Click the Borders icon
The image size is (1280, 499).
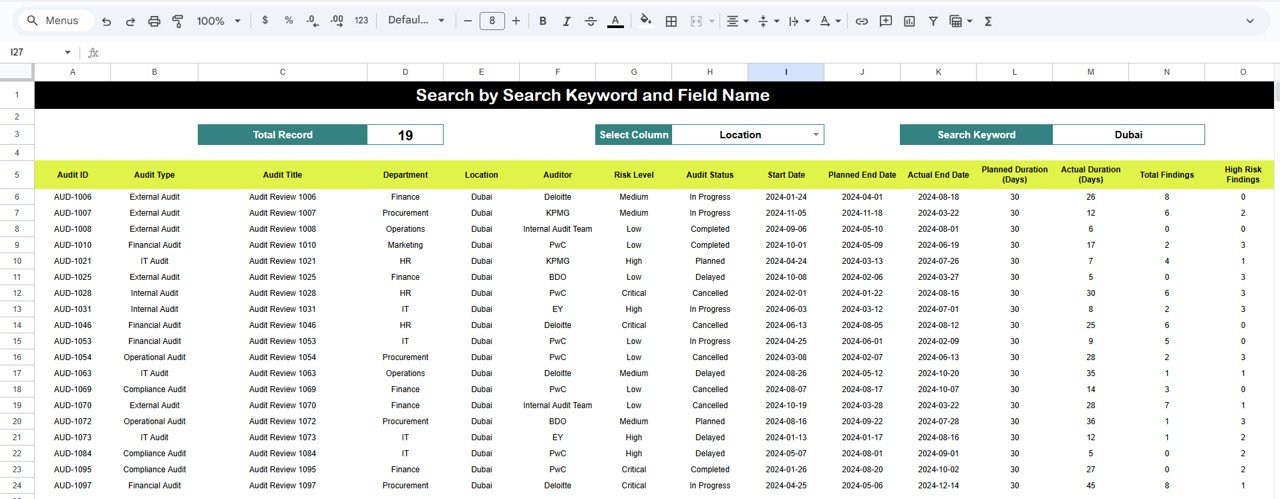(671, 21)
